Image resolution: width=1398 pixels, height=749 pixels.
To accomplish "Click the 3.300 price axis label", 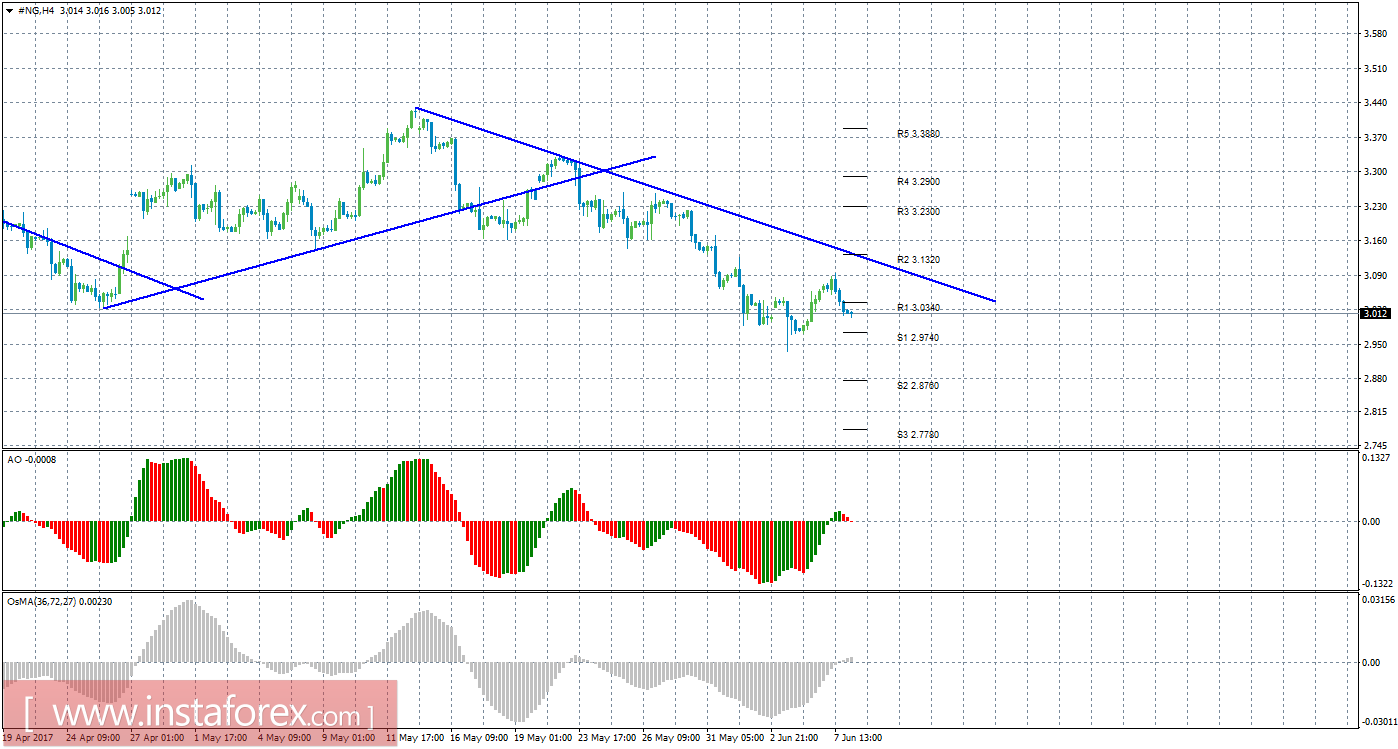I will pyautogui.click(x=1375, y=172).
